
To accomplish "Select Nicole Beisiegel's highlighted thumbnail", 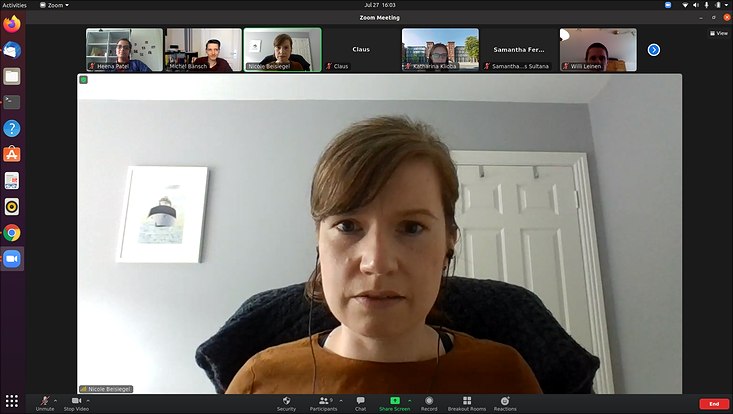I will coord(282,50).
